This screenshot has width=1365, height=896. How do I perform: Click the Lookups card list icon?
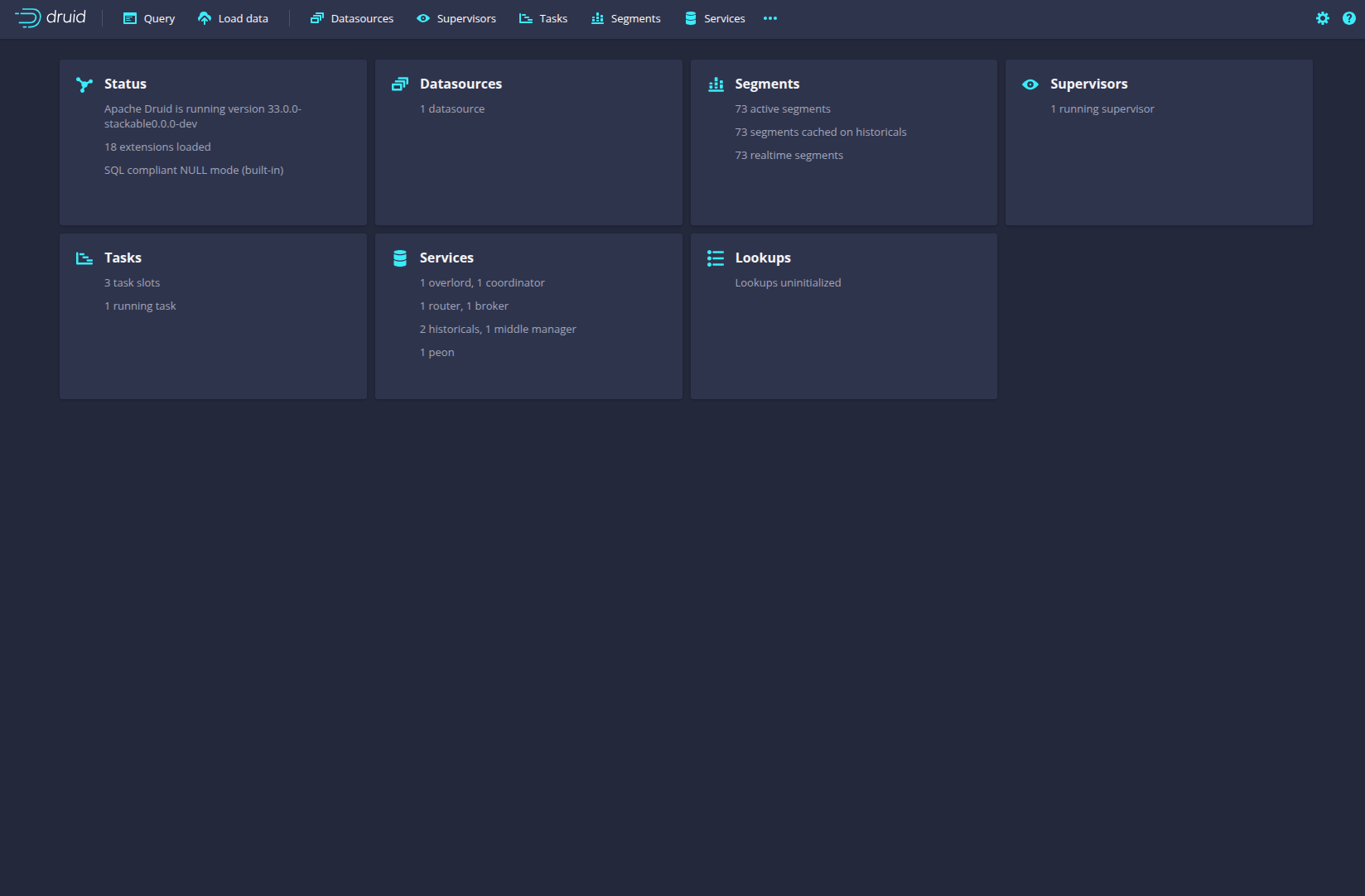pyautogui.click(x=716, y=258)
